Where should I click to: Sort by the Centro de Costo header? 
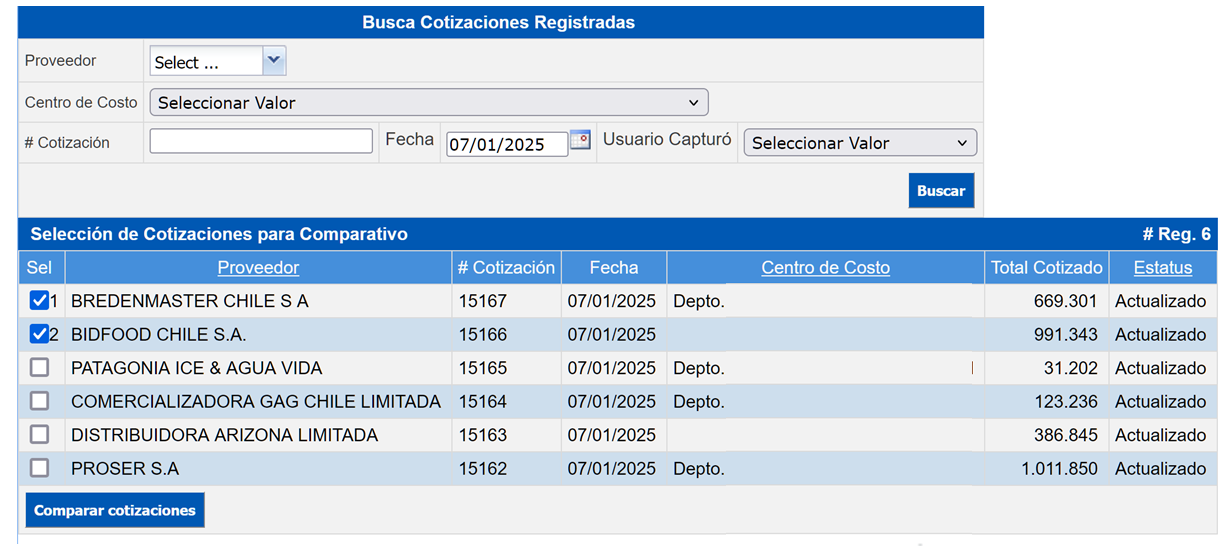point(825,267)
